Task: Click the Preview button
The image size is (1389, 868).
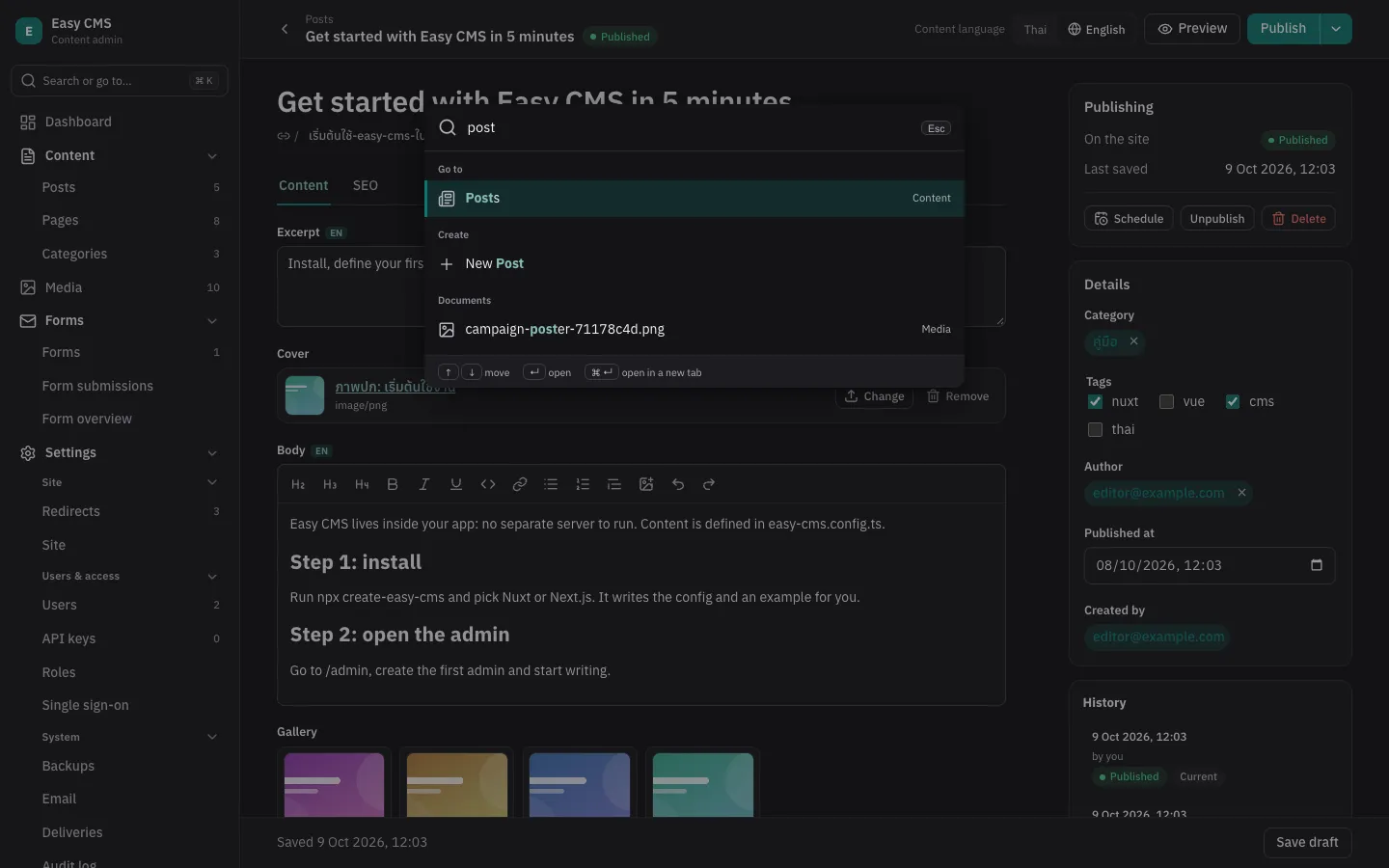Action: point(1192,29)
